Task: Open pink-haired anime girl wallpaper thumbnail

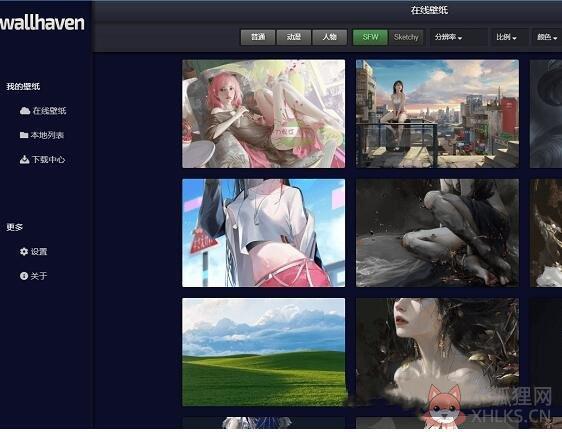Action: 263,114
